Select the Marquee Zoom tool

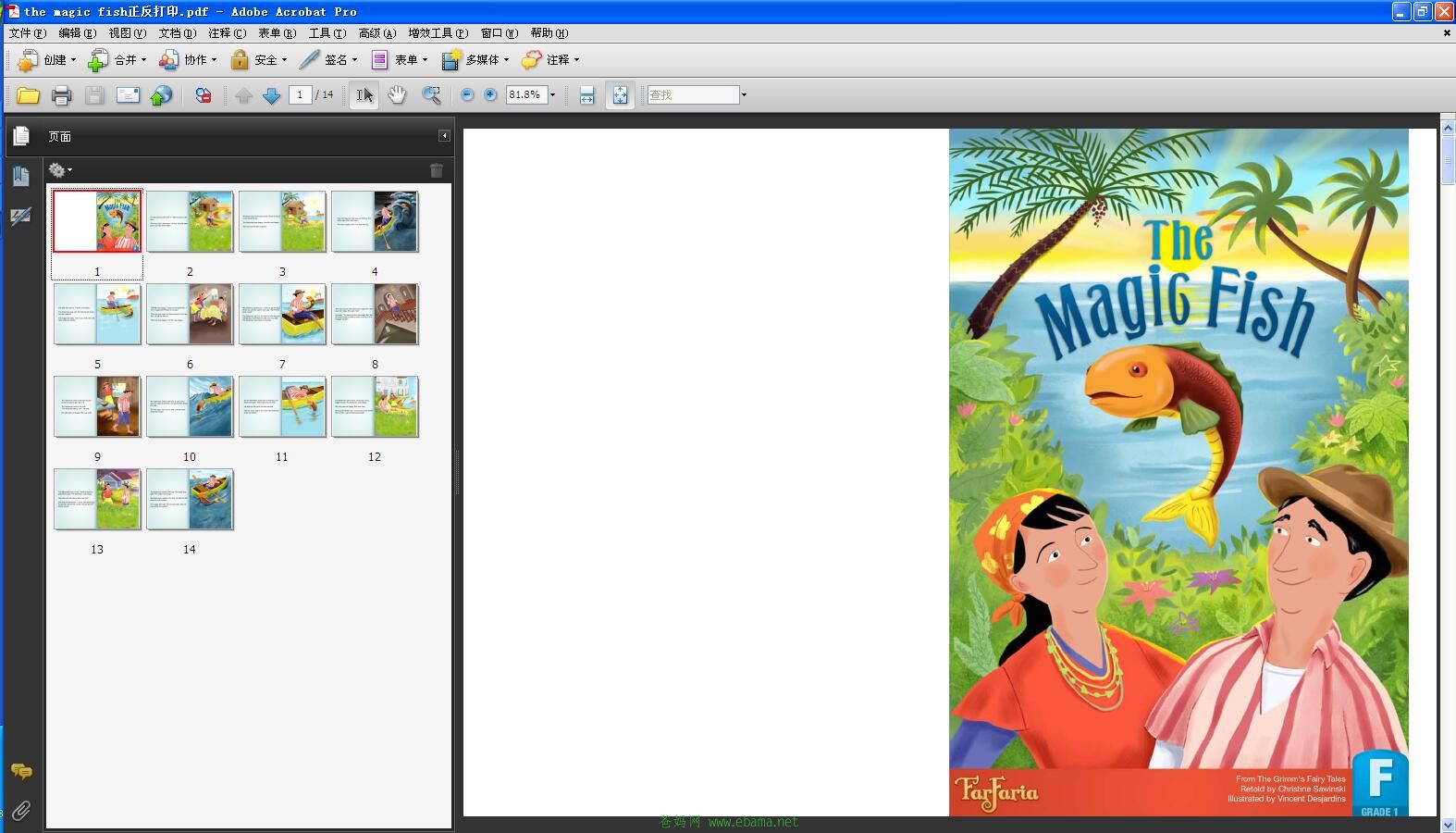point(431,95)
